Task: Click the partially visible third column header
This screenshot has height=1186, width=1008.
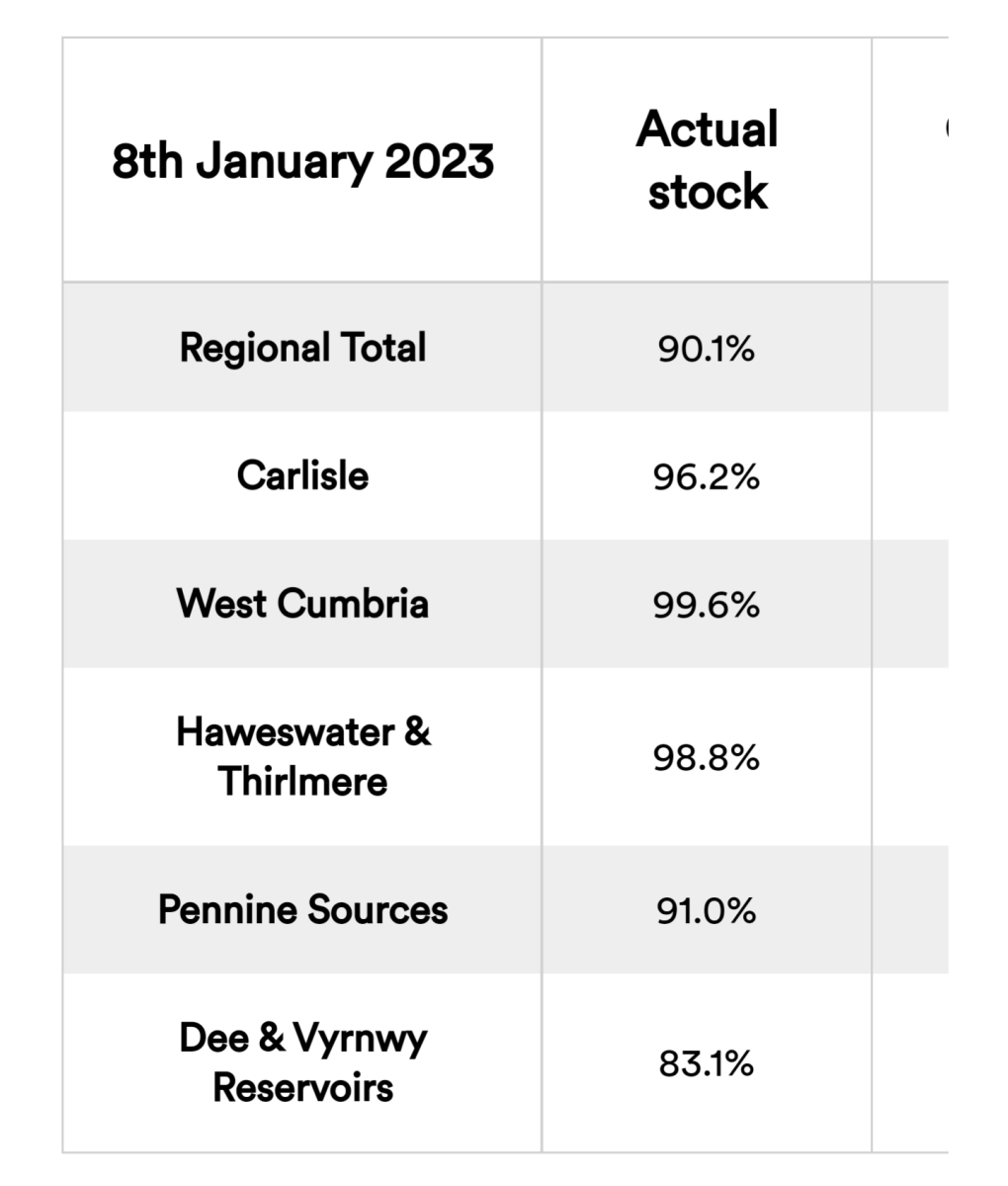Action: (910, 160)
